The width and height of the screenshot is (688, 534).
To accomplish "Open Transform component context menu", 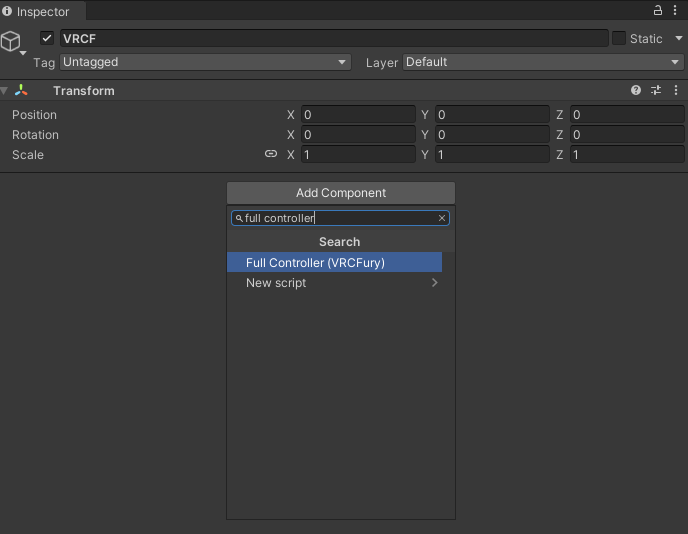I will [676, 90].
